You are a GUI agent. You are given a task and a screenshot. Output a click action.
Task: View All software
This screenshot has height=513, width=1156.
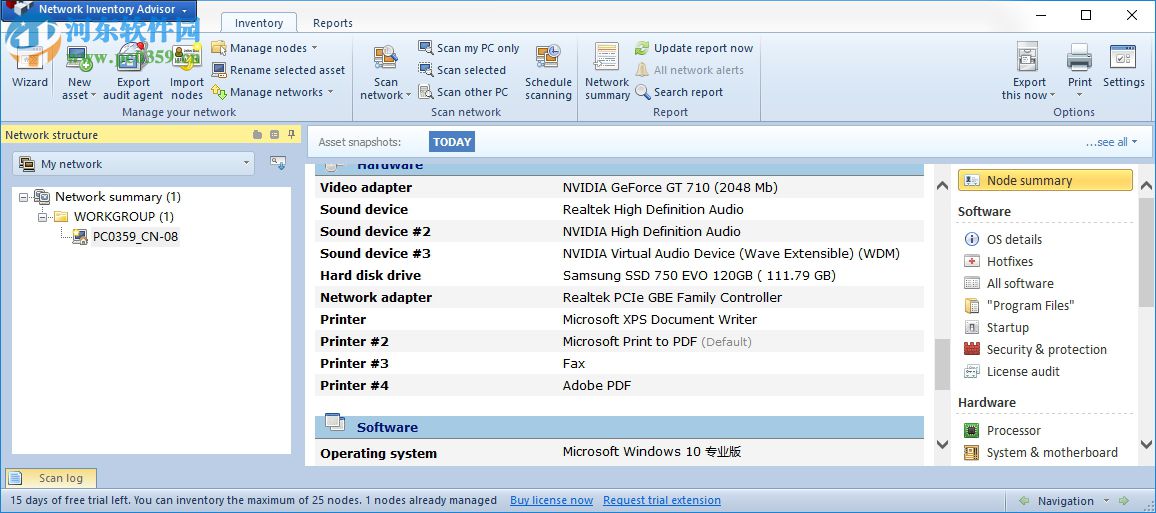pyautogui.click(x=1010, y=284)
